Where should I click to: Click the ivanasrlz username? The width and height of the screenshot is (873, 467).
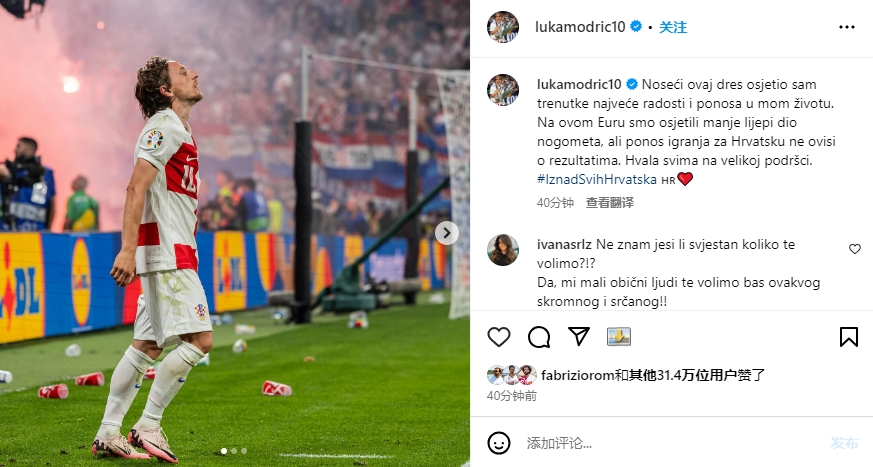click(564, 244)
